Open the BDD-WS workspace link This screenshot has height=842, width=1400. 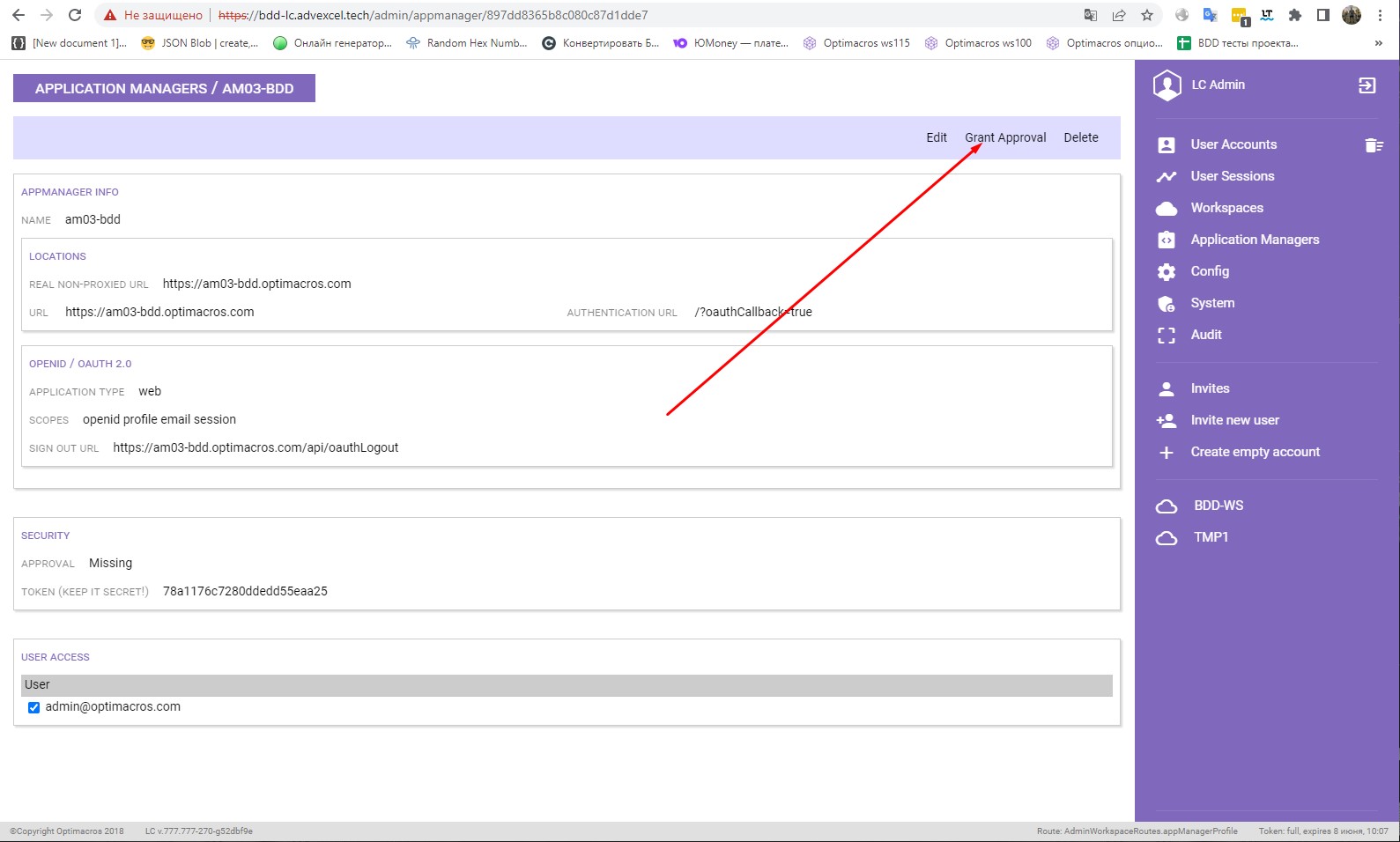pos(1219,506)
